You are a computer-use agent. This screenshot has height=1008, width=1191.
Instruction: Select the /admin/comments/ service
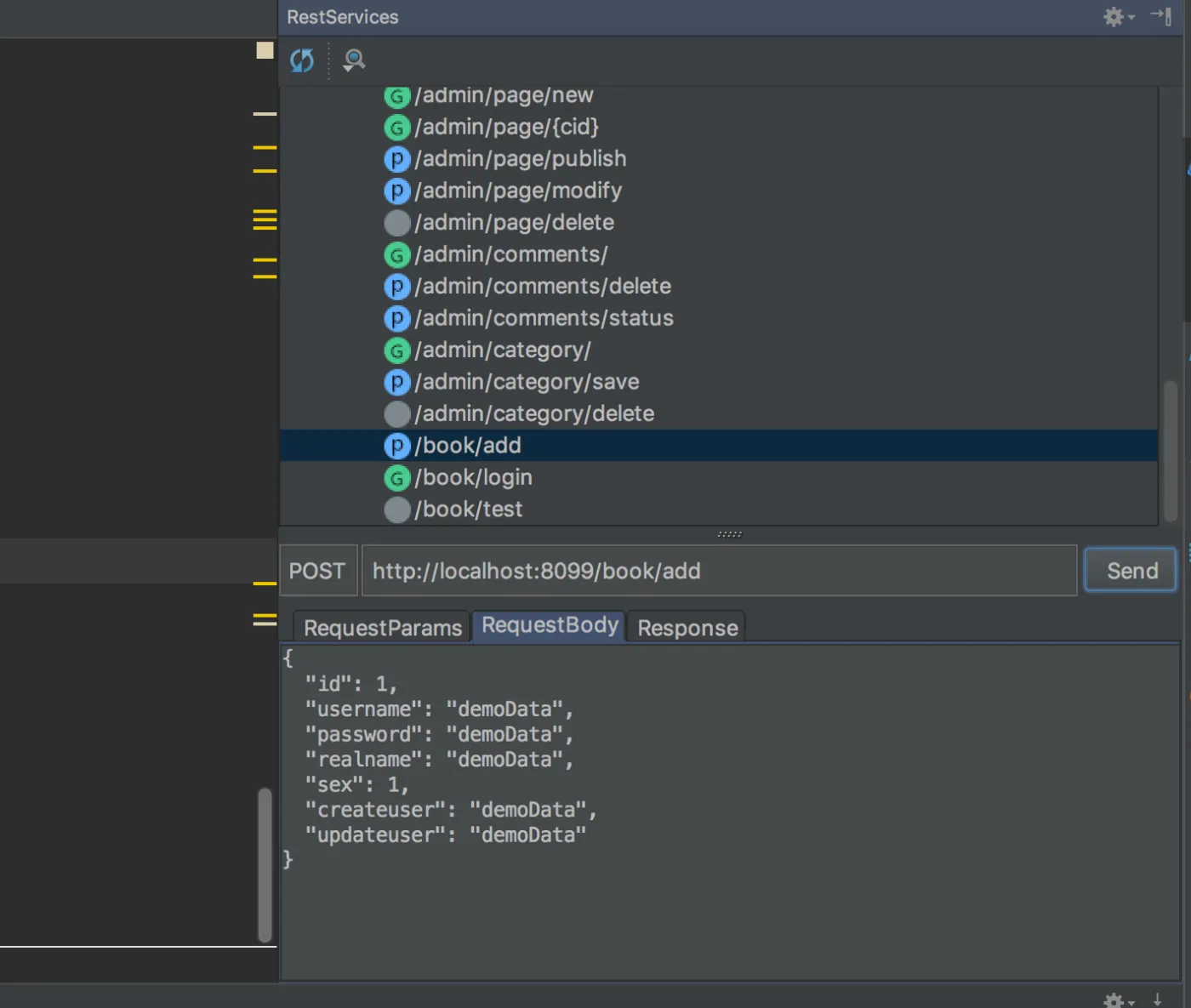point(511,254)
